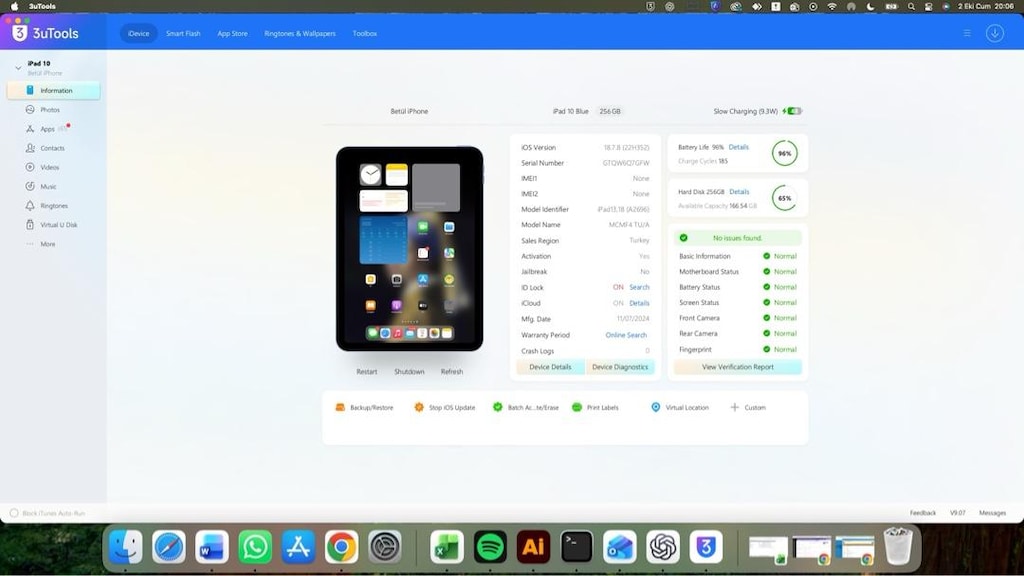
Task: Click Refresh under device preview
Action: (451, 372)
